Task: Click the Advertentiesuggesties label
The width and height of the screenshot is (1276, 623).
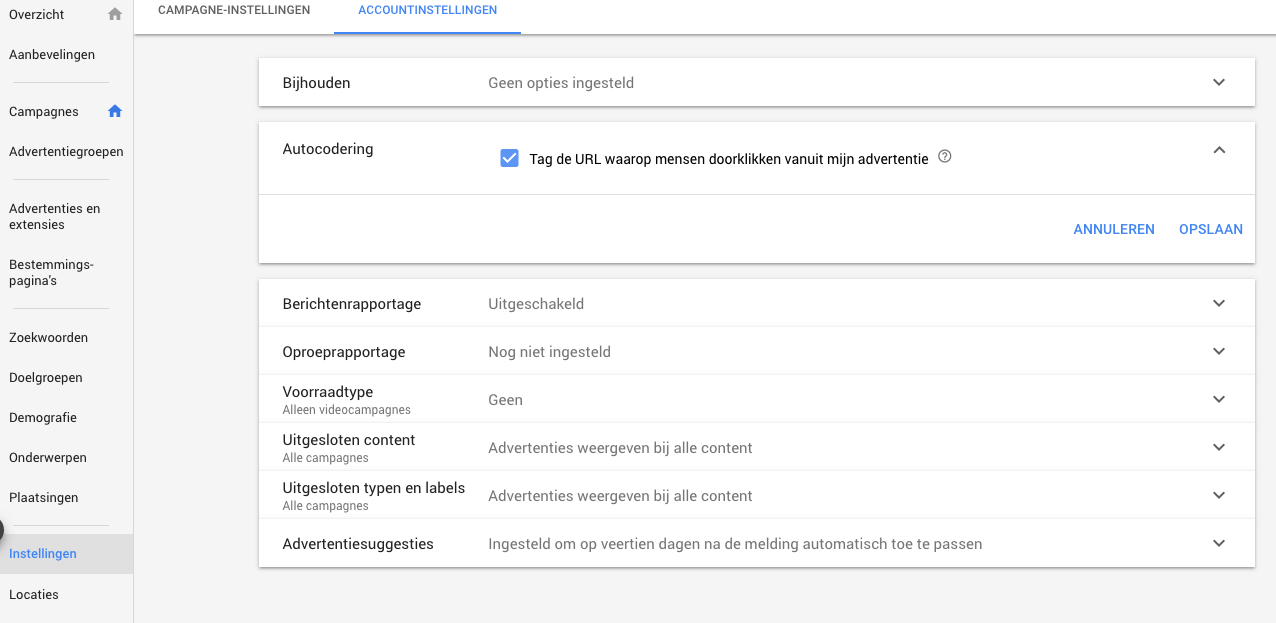Action: point(358,544)
